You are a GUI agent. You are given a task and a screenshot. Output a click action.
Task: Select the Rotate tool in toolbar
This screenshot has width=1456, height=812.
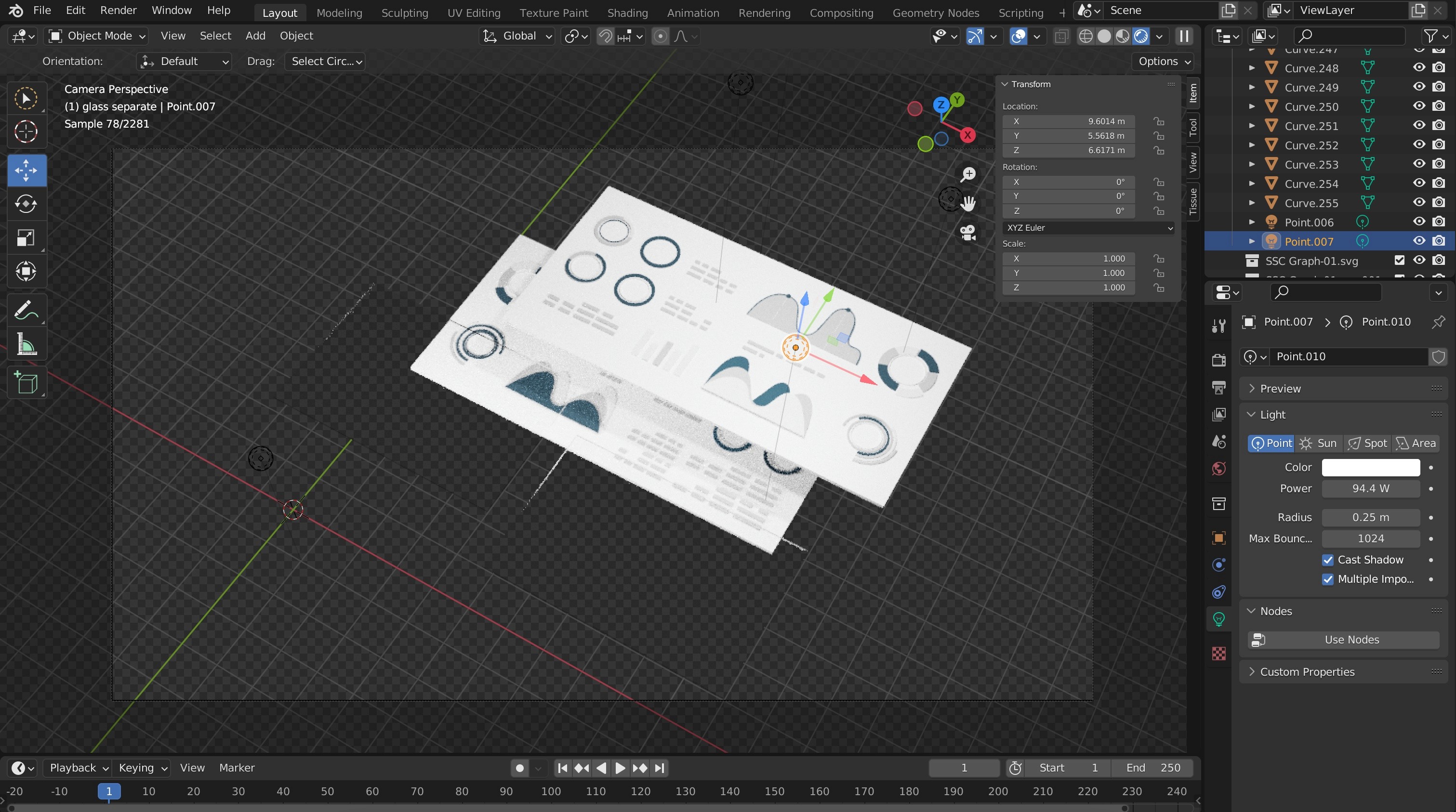coord(26,204)
